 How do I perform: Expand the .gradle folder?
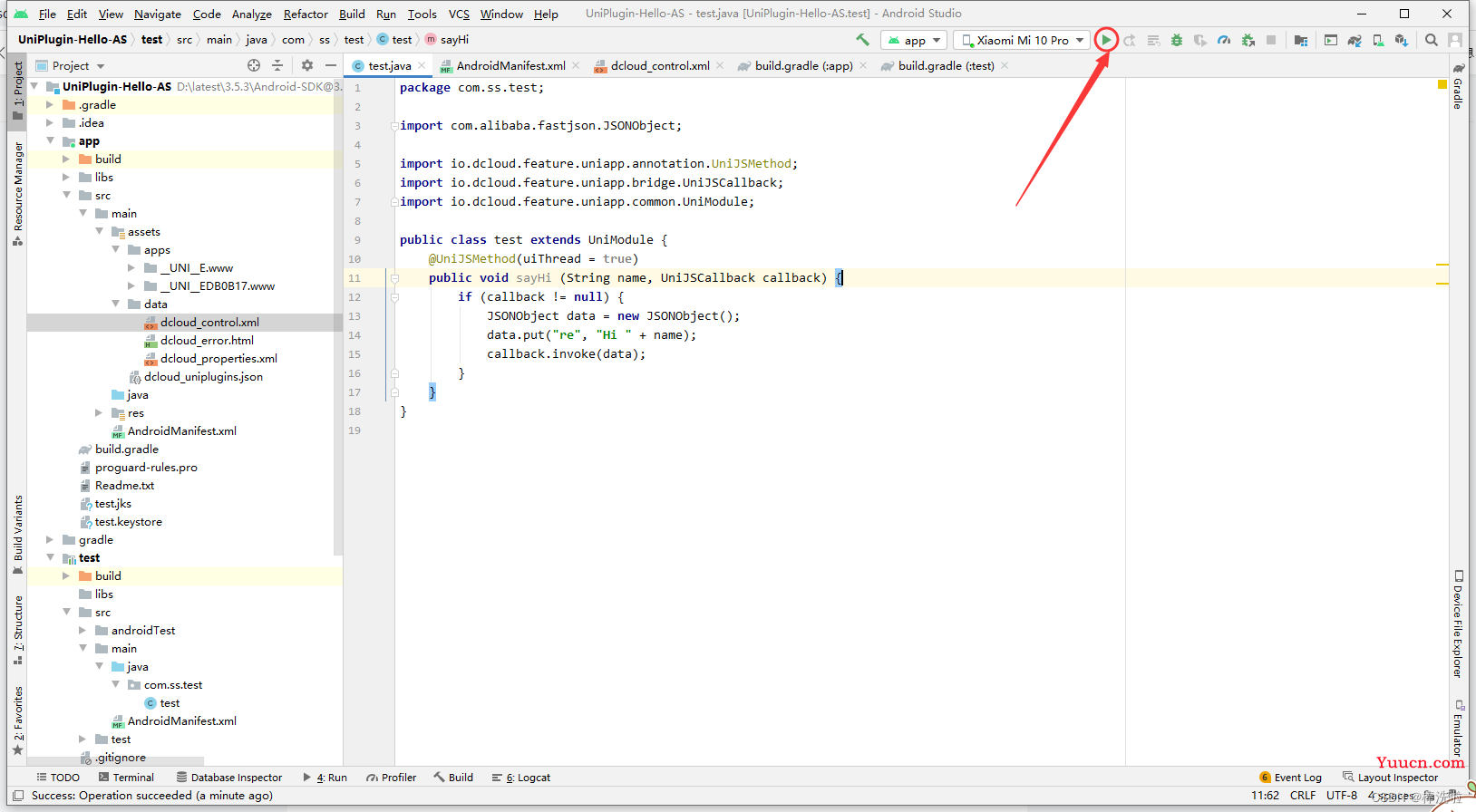pyautogui.click(x=50, y=105)
